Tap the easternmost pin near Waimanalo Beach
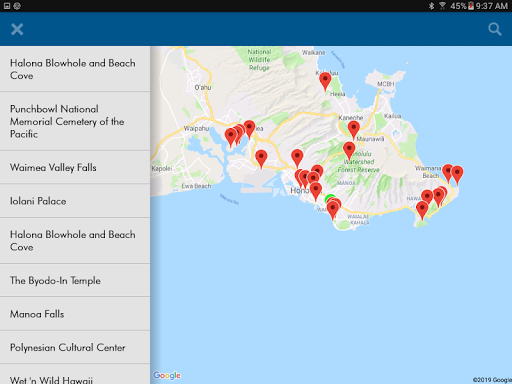Viewport: 512px width, 384px height. [x=457, y=175]
